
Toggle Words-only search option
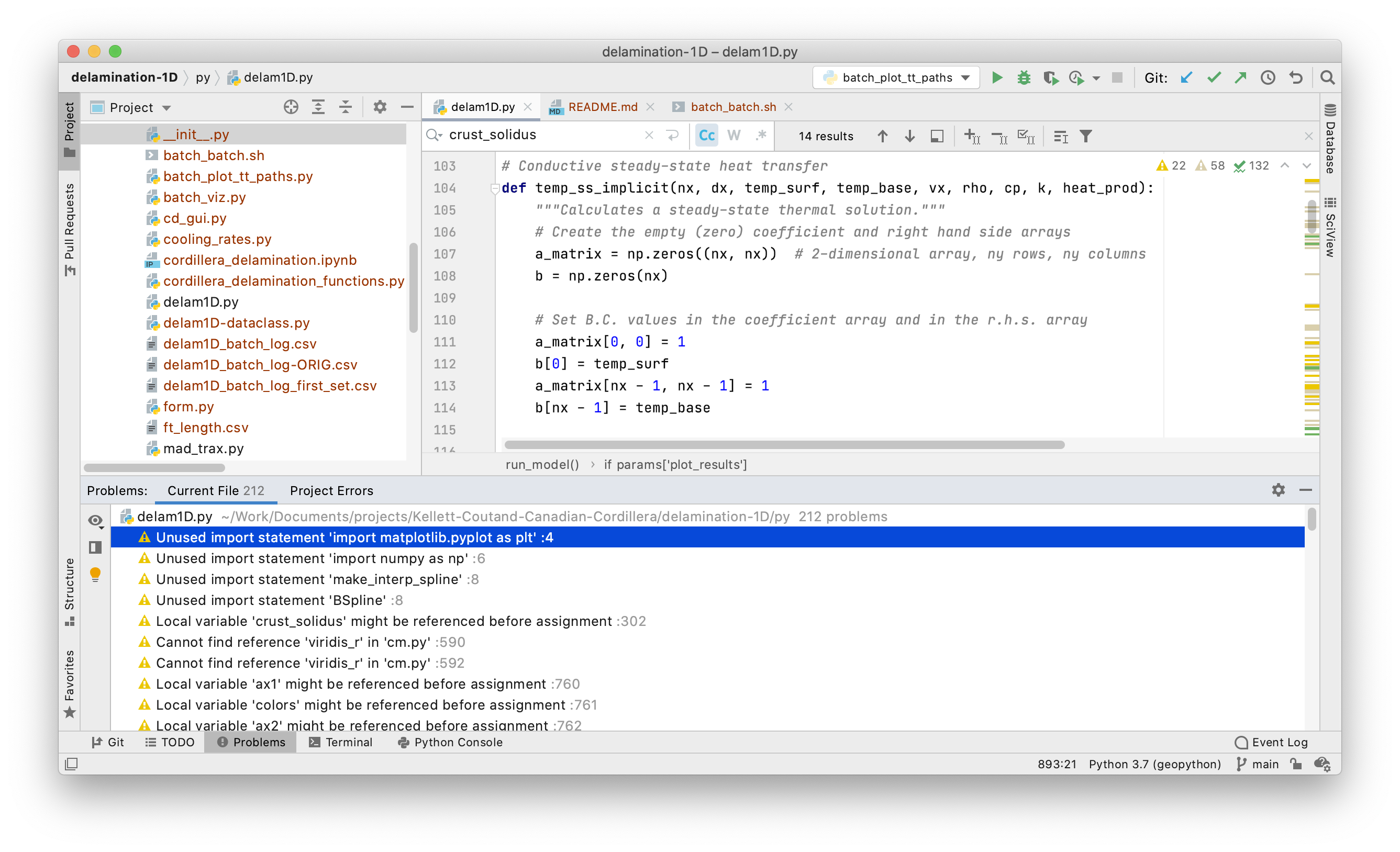tap(734, 135)
